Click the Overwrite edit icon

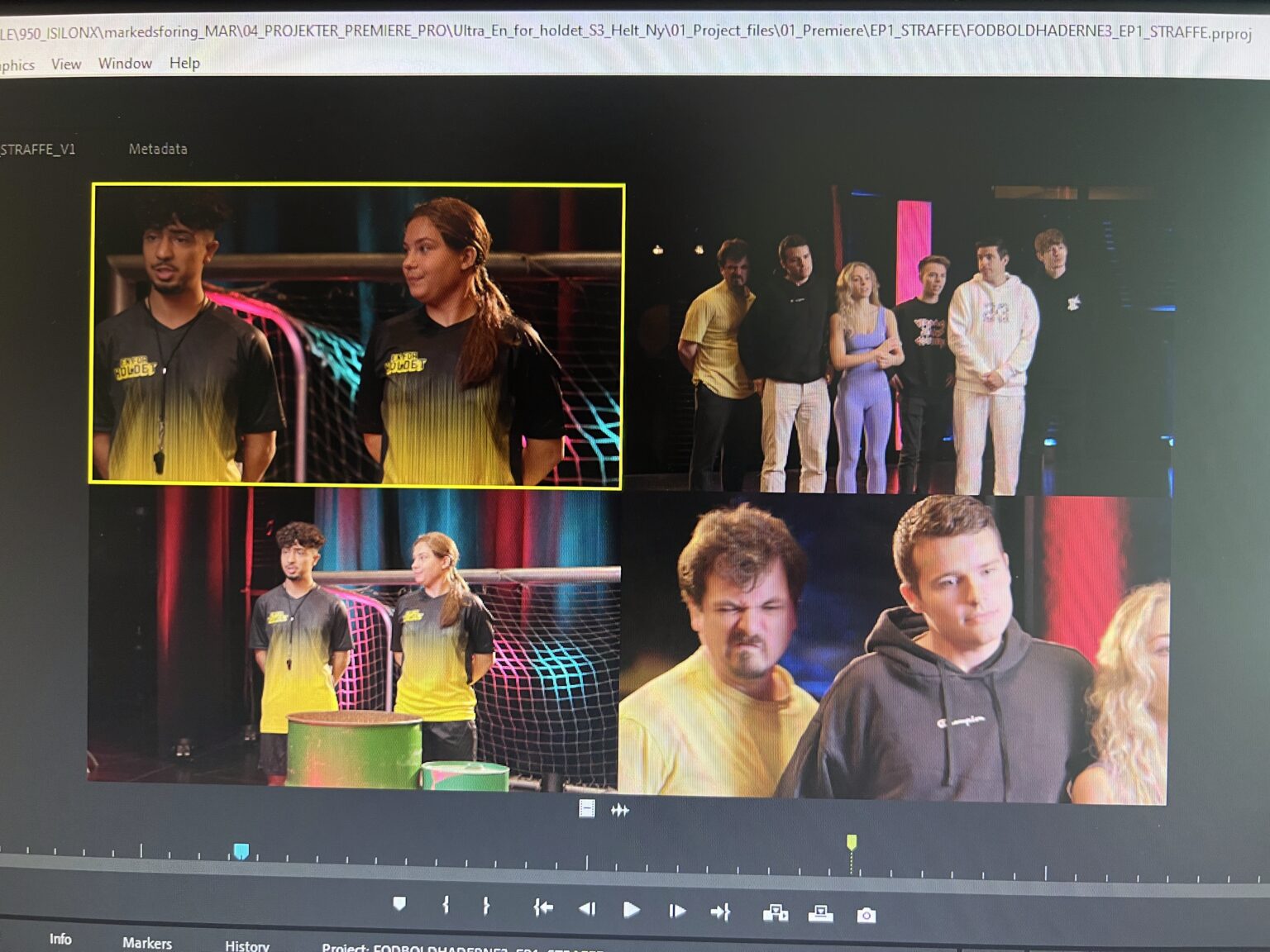820,913
